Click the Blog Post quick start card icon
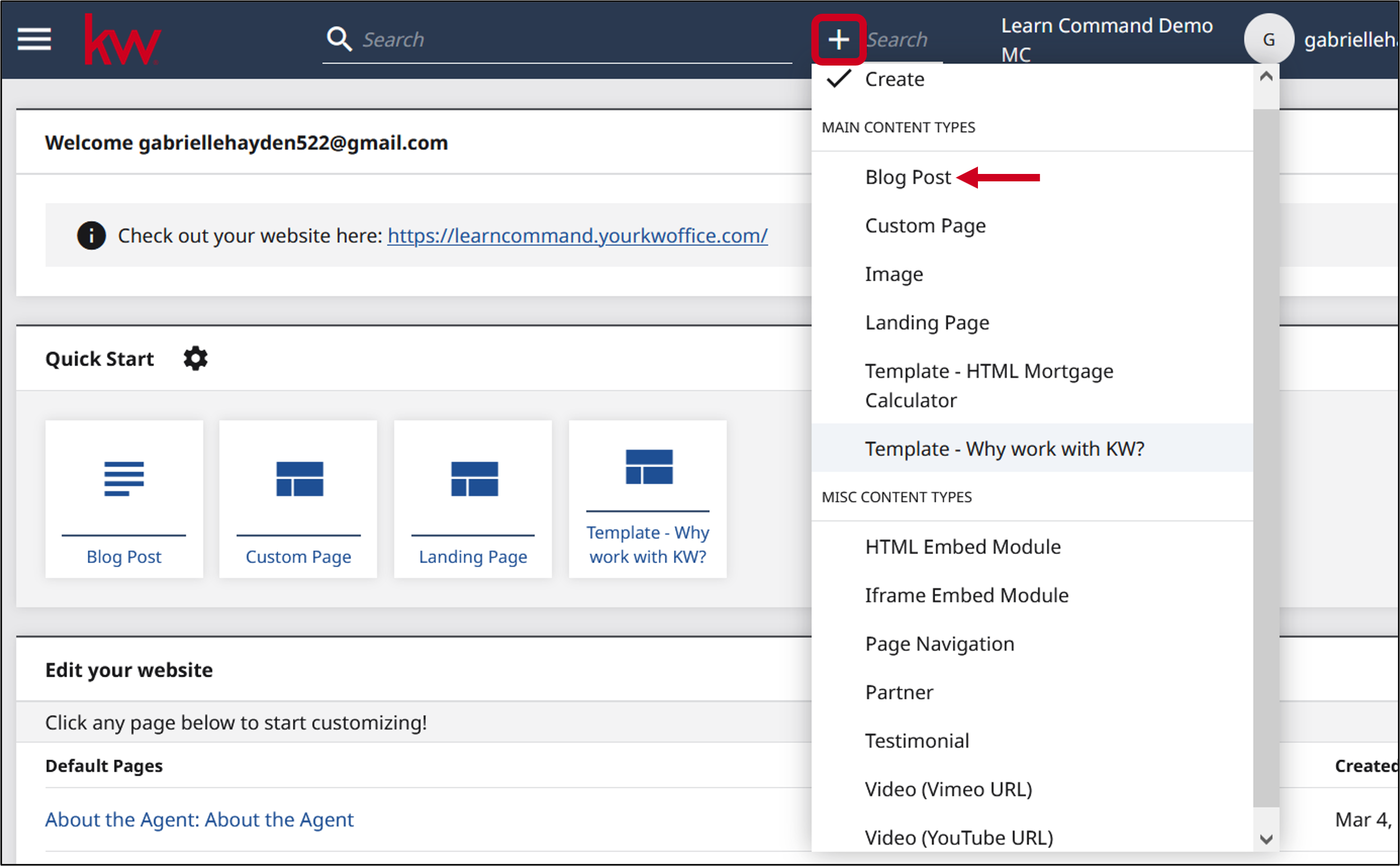This screenshot has width=1400, height=866. [x=124, y=479]
